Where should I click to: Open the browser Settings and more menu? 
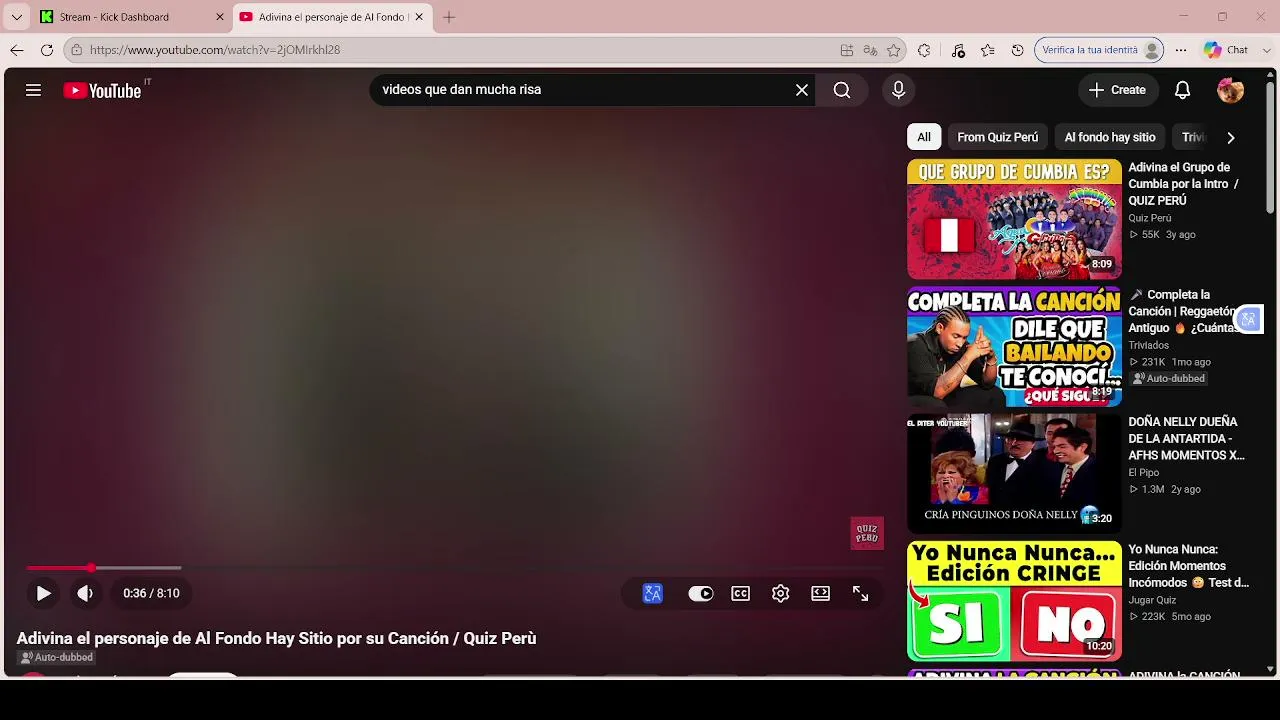[x=1181, y=50]
